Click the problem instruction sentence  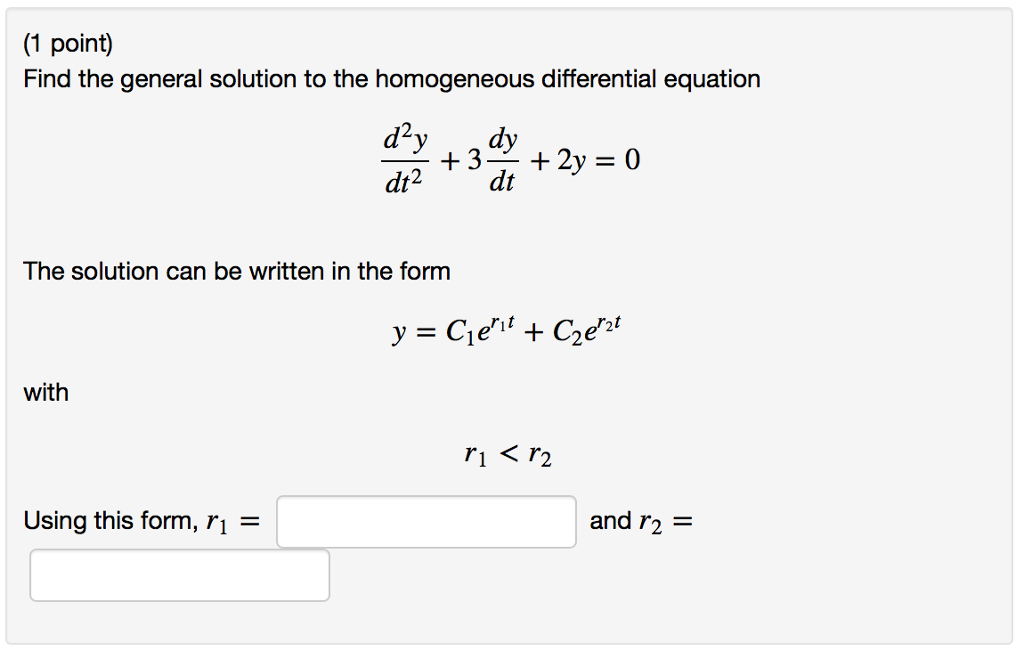[x=391, y=78]
